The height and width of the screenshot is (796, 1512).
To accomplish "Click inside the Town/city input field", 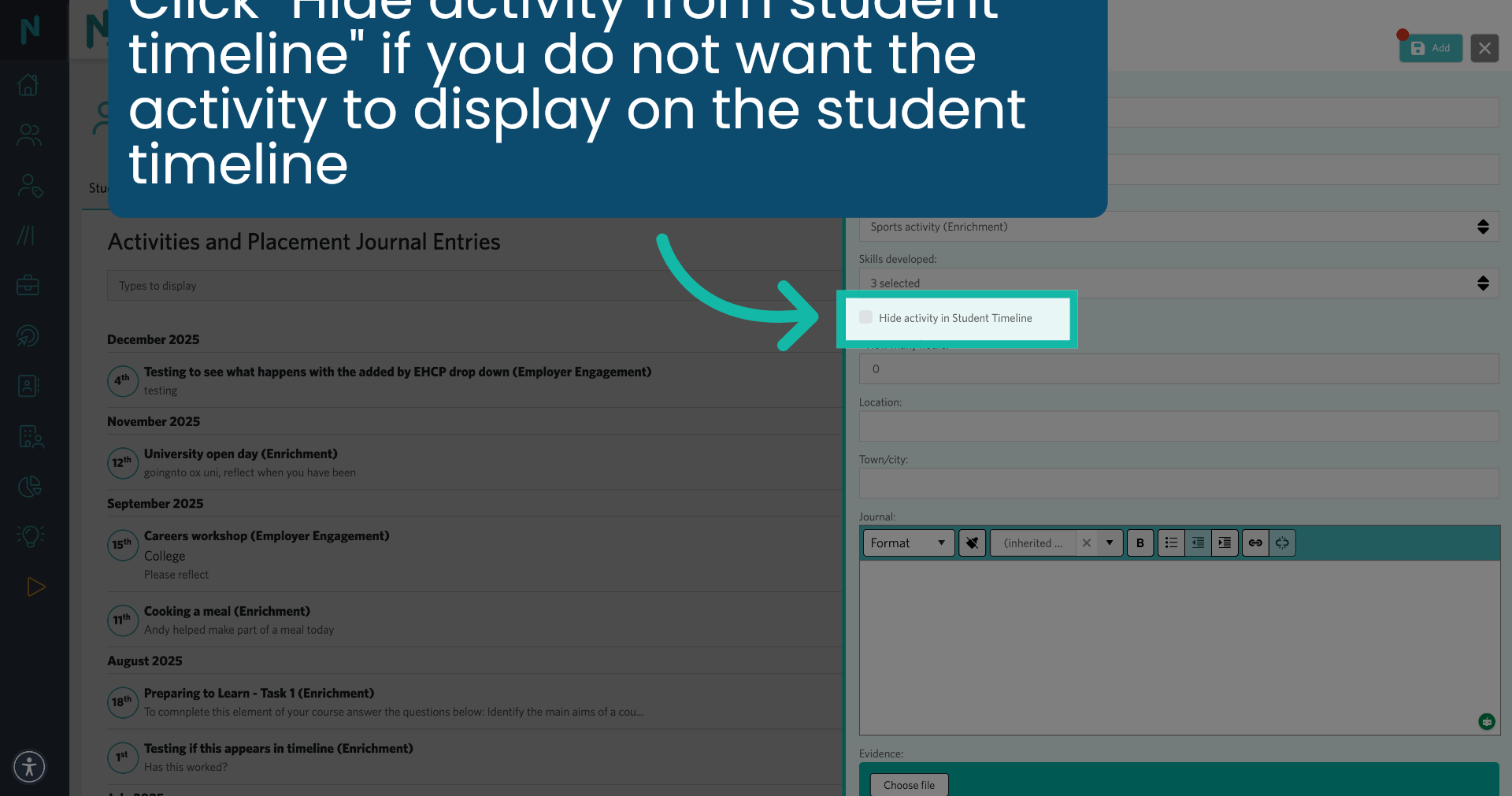I will coord(1179,483).
